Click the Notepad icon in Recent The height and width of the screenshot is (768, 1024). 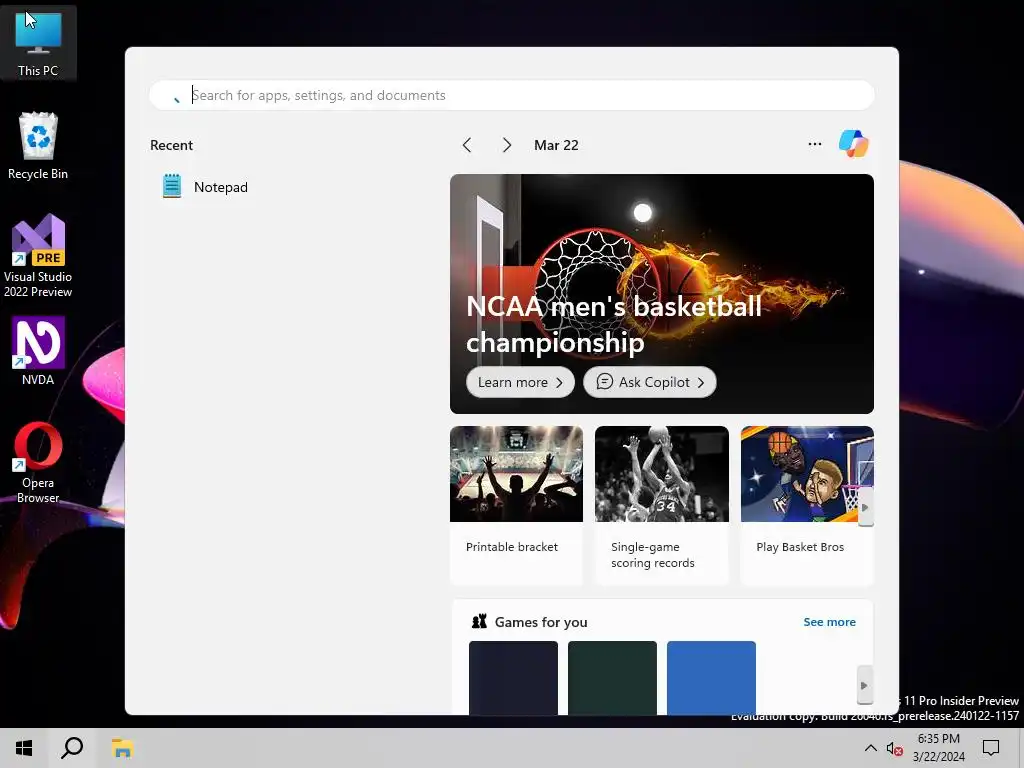[x=172, y=186]
